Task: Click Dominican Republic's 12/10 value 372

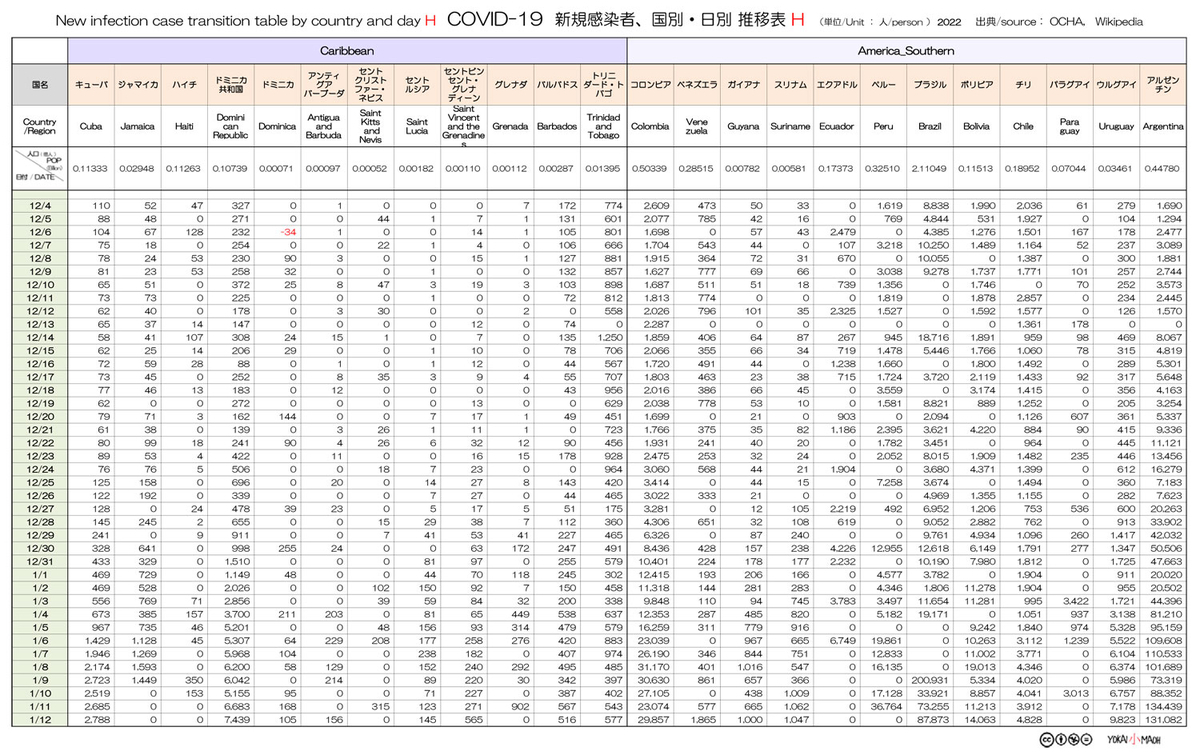Action: click(241, 285)
